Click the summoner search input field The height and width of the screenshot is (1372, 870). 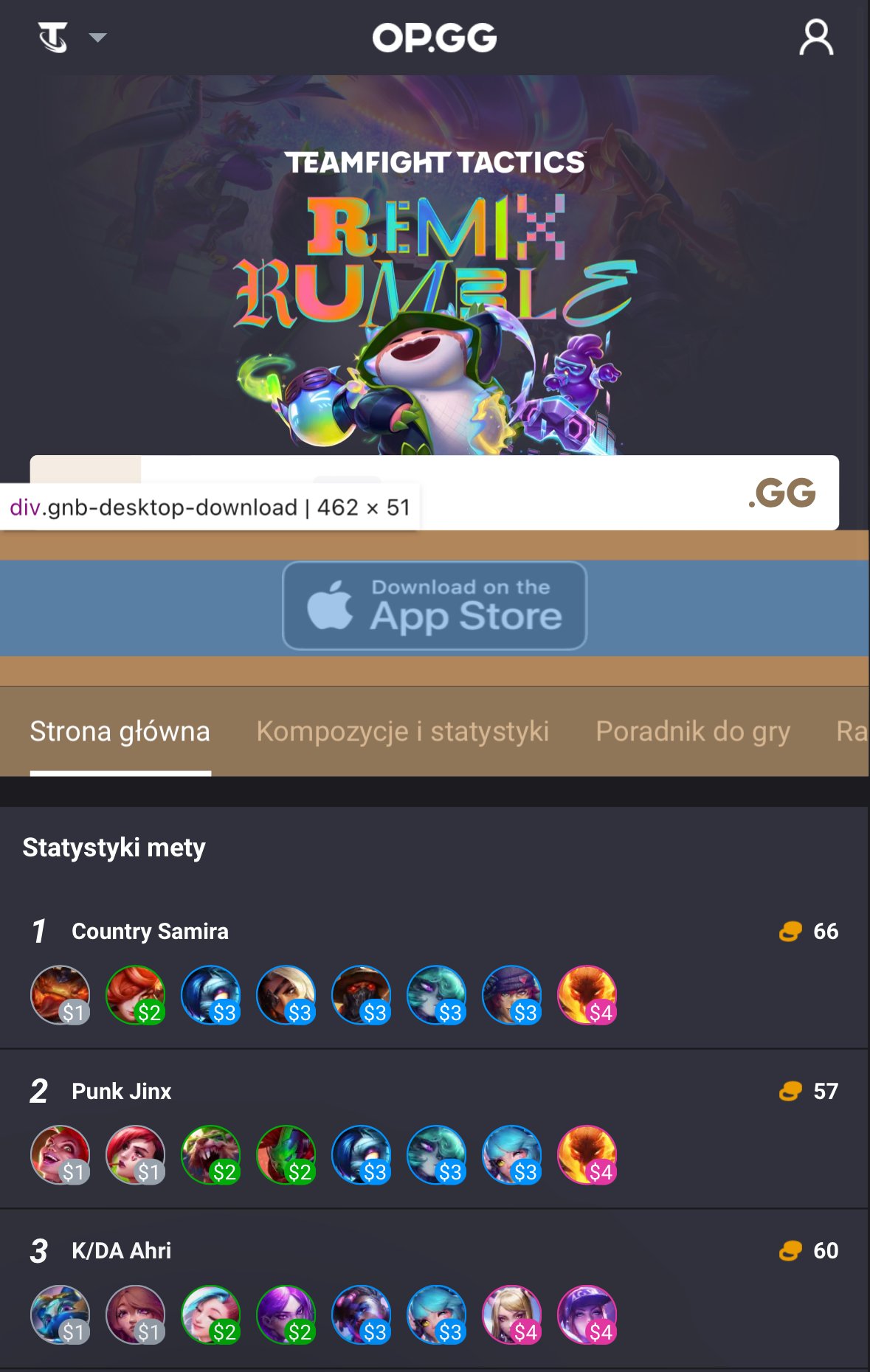point(443,493)
